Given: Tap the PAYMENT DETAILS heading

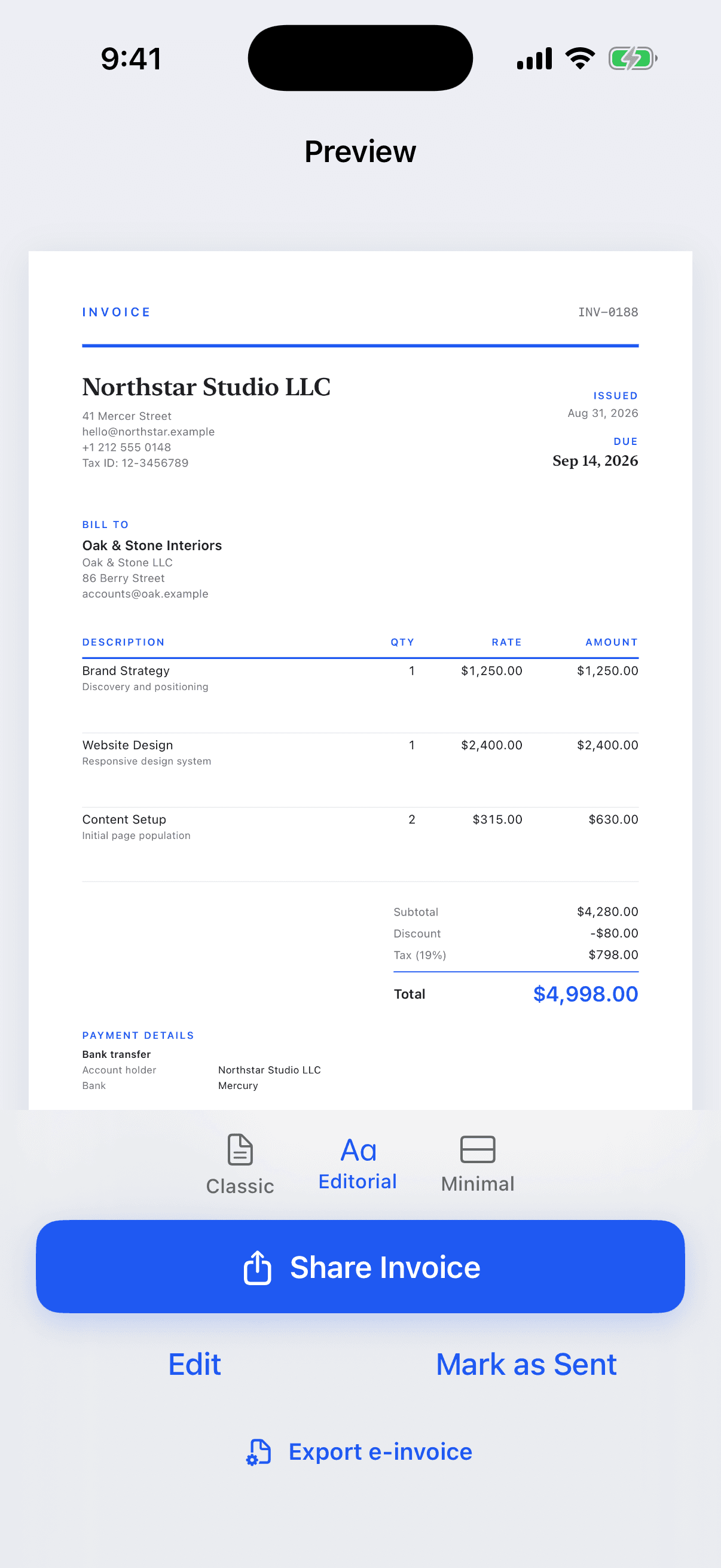Looking at the screenshot, I should (x=138, y=1035).
